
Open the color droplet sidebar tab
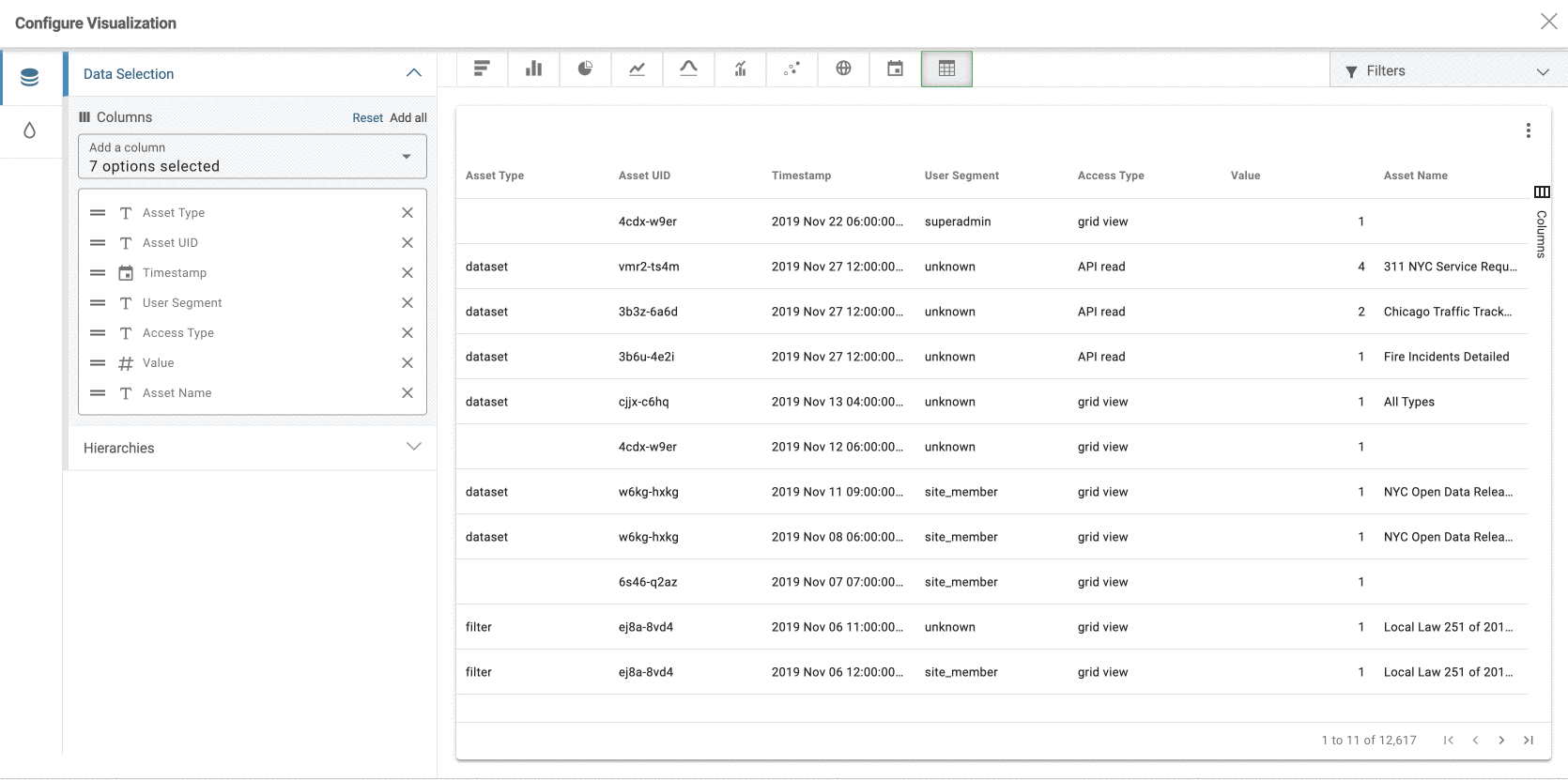(x=30, y=130)
